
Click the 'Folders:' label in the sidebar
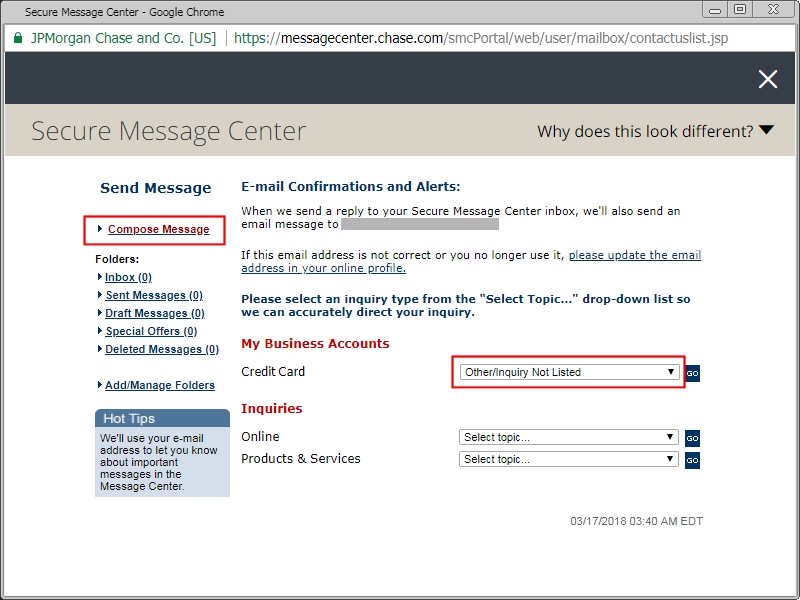click(x=117, y=259)
